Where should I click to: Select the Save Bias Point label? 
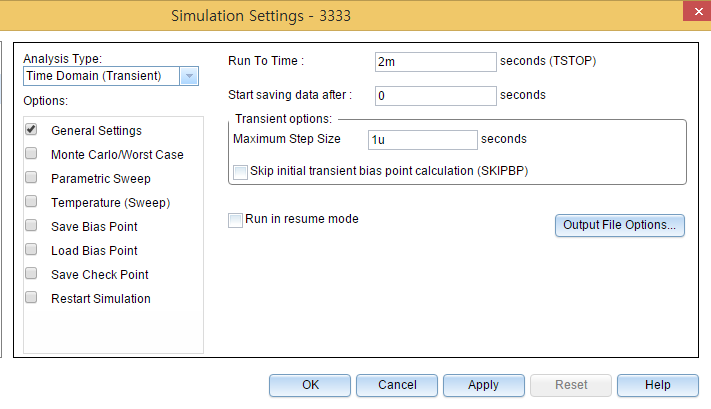point(94,227)
